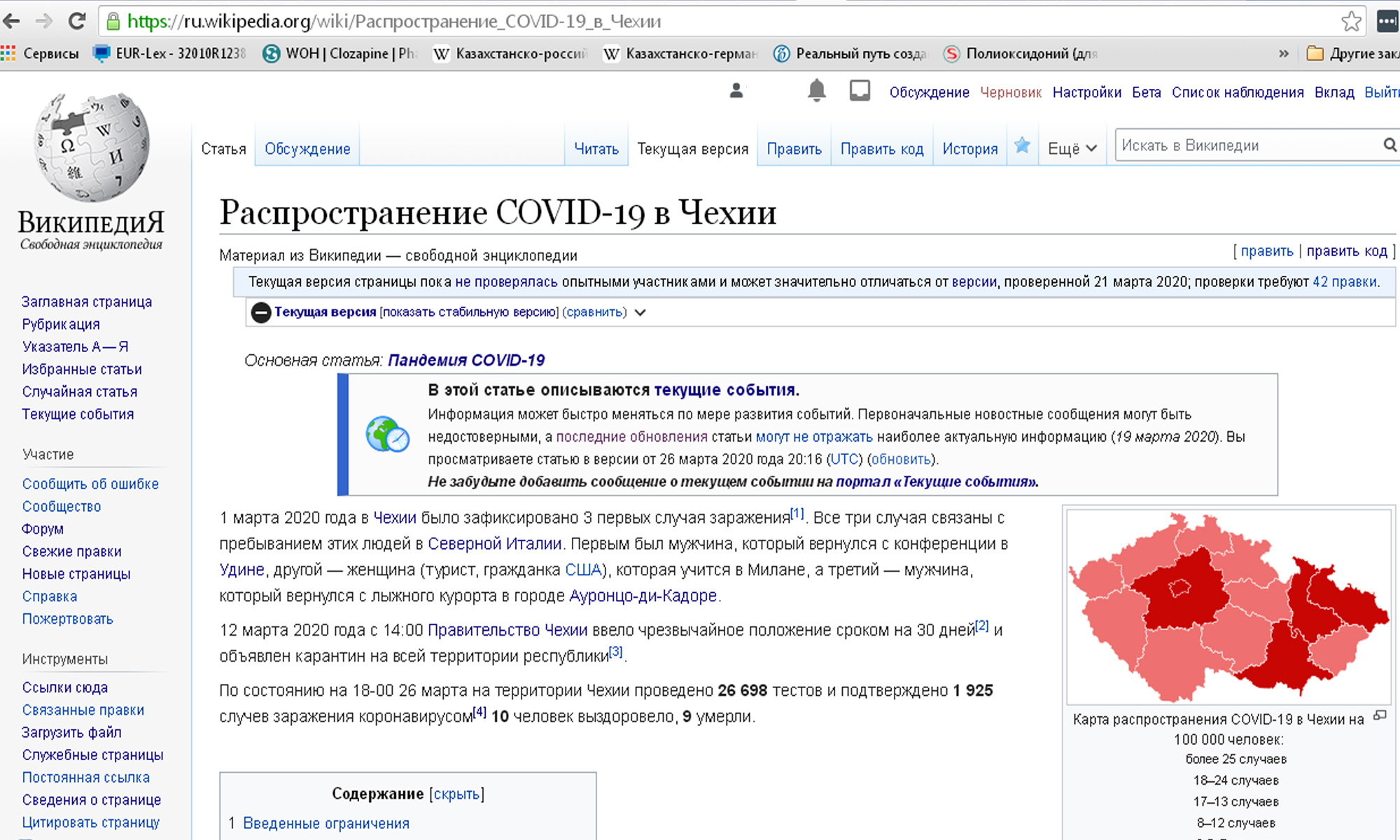The image size is (1400, 840).
Task: Show more bookmarks with the double chevron
Action: [1284, 53]
